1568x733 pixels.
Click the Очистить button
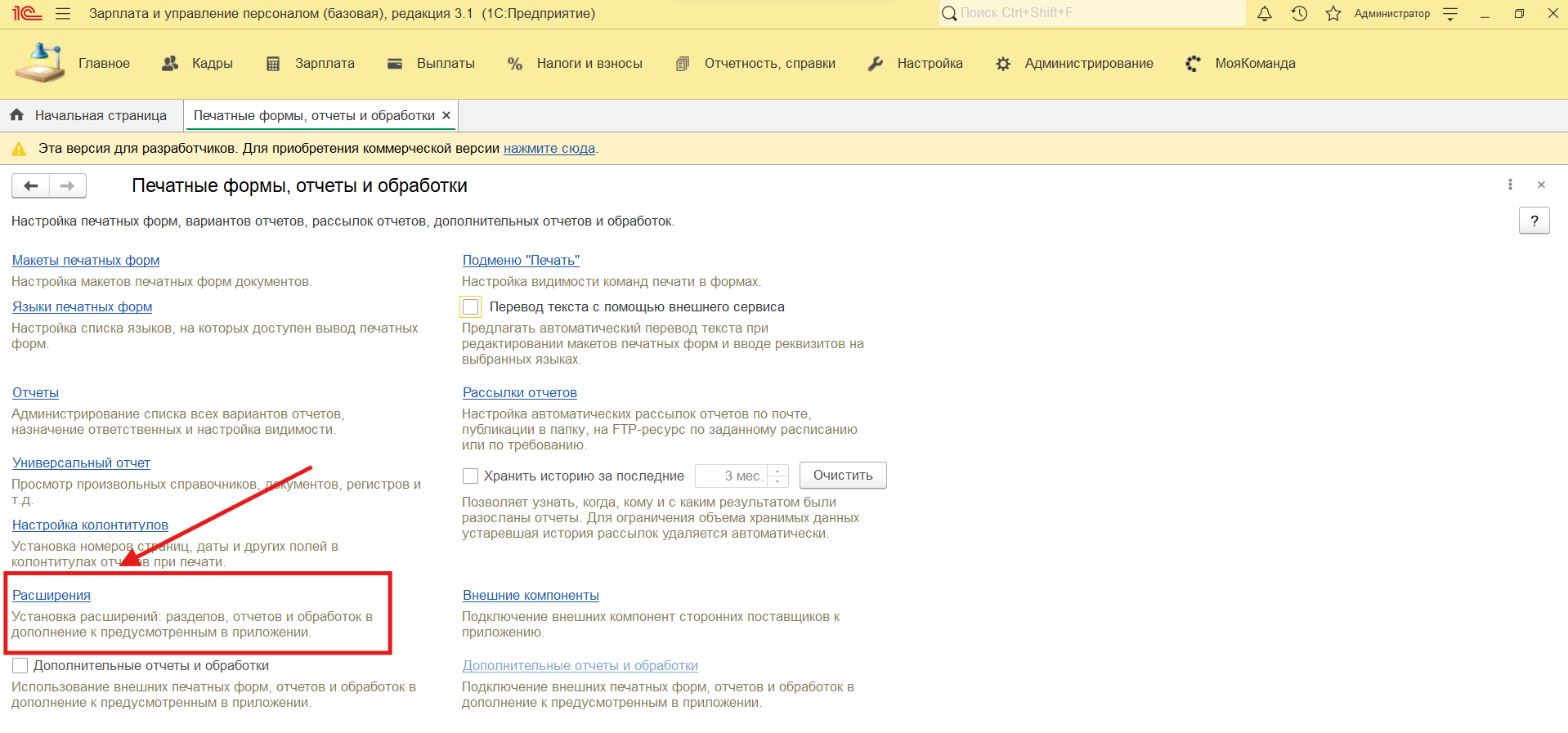coord(842,476)
